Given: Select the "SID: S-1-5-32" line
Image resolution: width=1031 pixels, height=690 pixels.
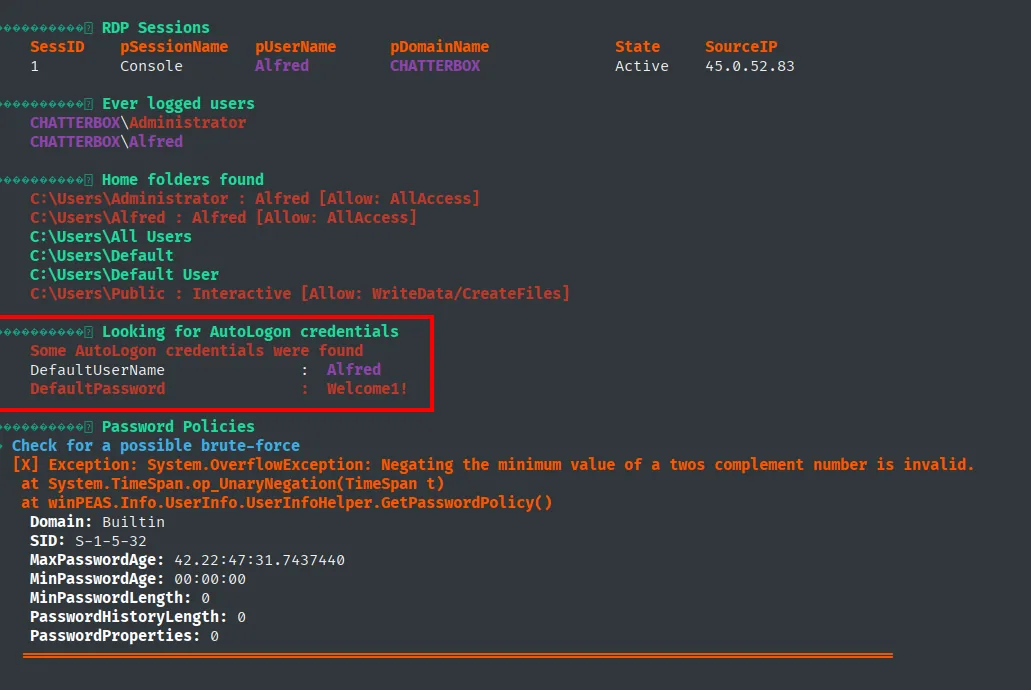Looking at the screenshot, I should coord(88,541).
